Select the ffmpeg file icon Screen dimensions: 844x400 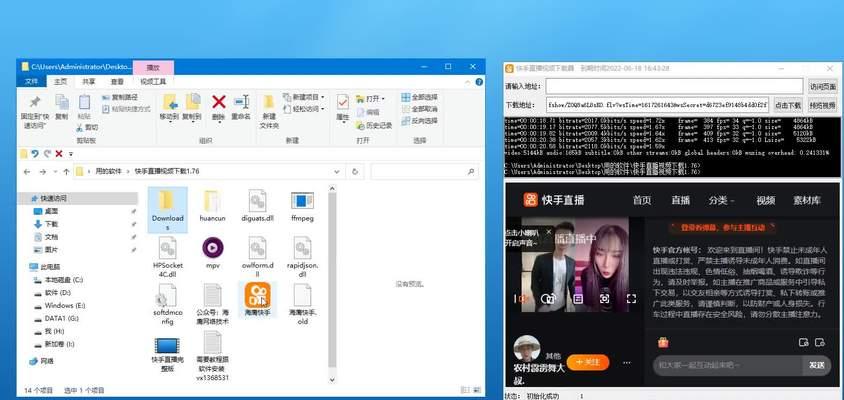tap(302, 201)
